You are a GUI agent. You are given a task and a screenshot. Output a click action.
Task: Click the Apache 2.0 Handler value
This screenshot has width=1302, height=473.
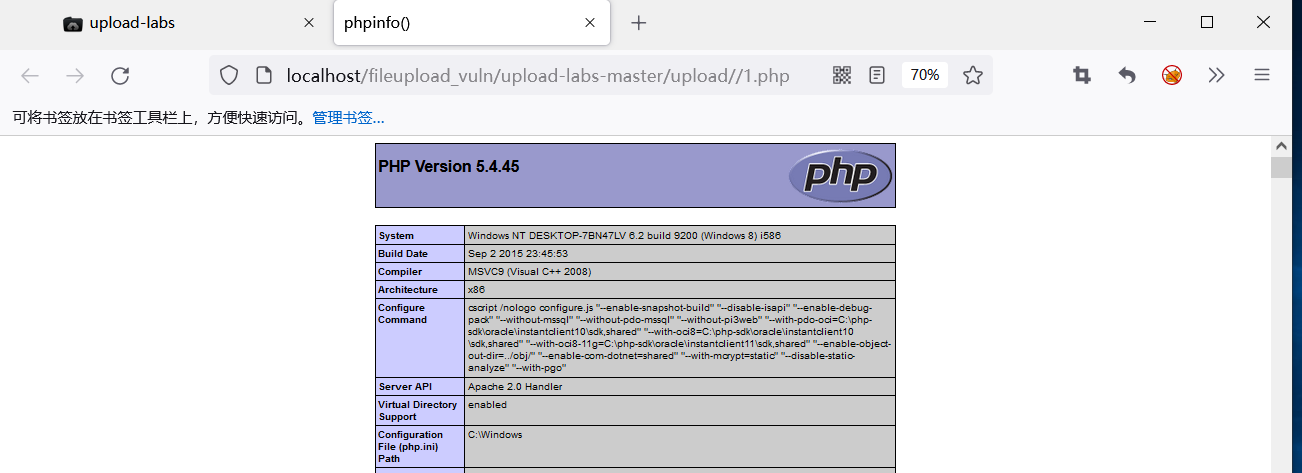515,386
